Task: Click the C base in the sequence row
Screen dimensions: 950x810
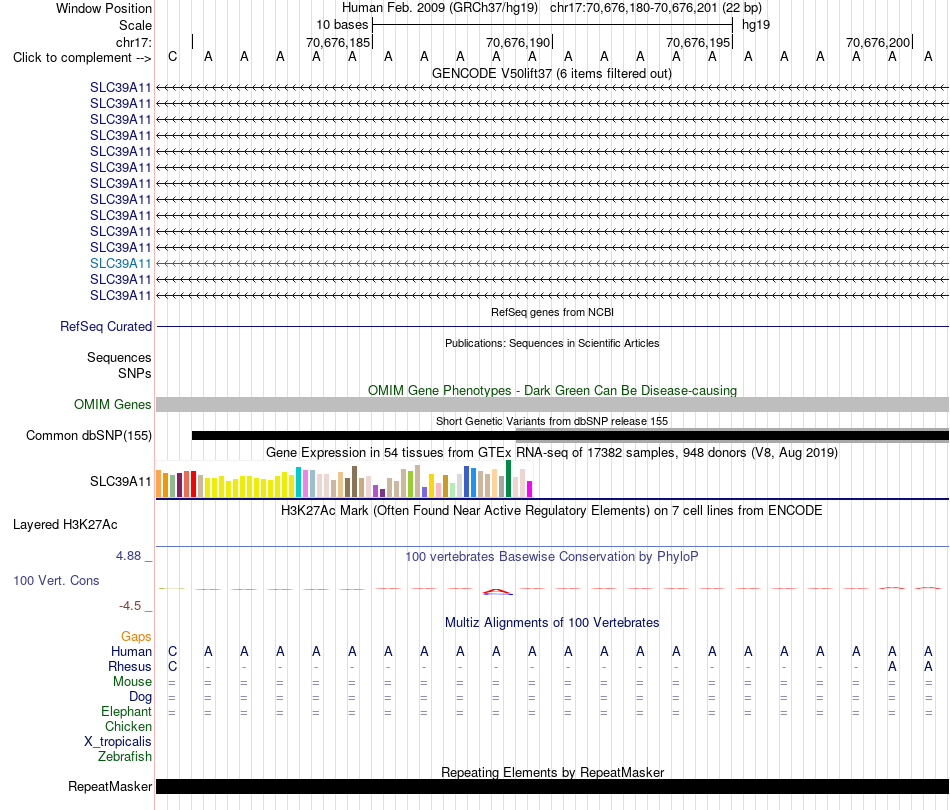Action: (x=173, y=56)
